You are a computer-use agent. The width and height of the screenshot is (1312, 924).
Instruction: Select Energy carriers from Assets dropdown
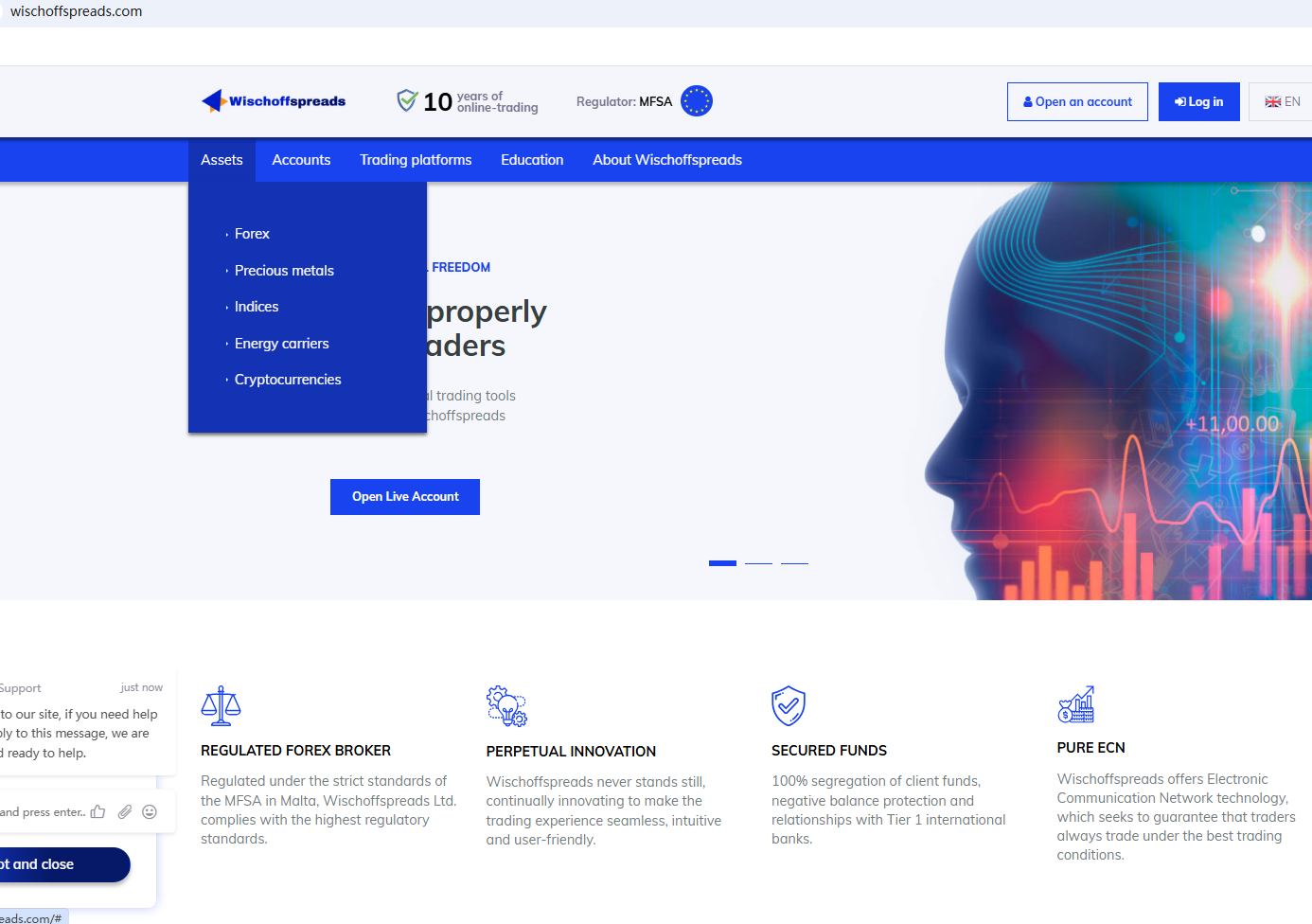pos(281,344)
